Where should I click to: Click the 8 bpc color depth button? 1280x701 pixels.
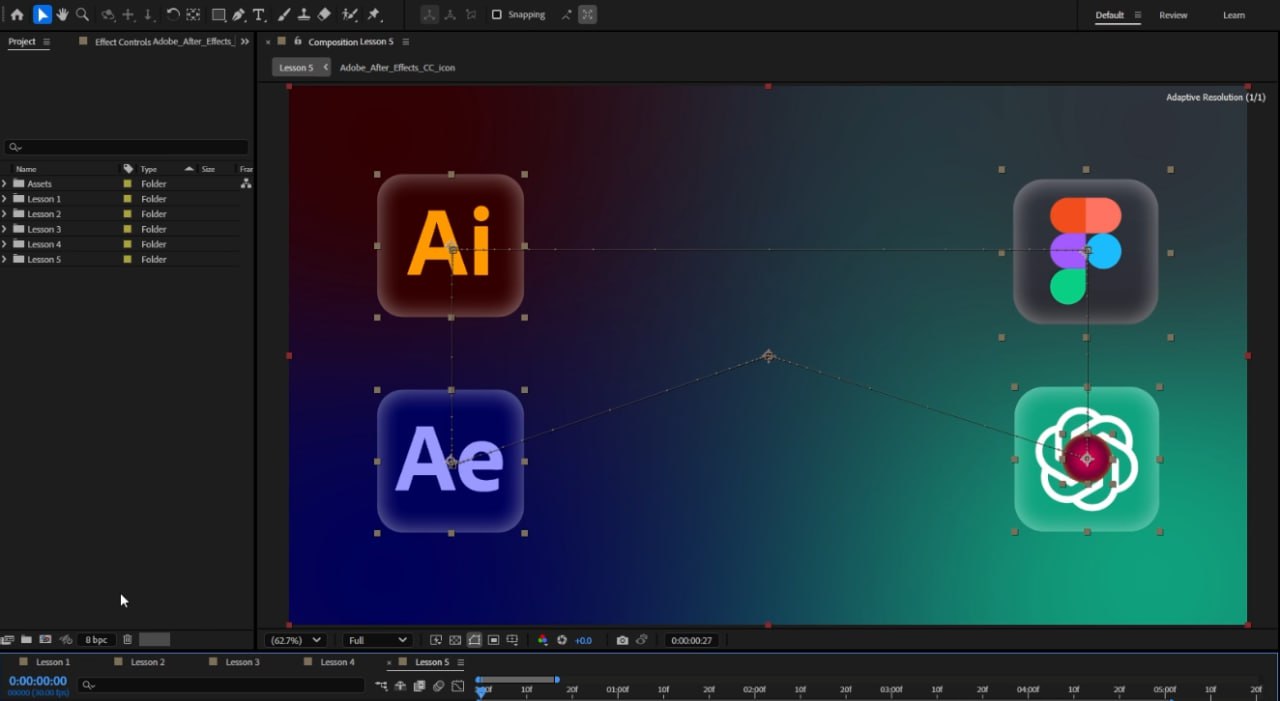coord(96,639)
